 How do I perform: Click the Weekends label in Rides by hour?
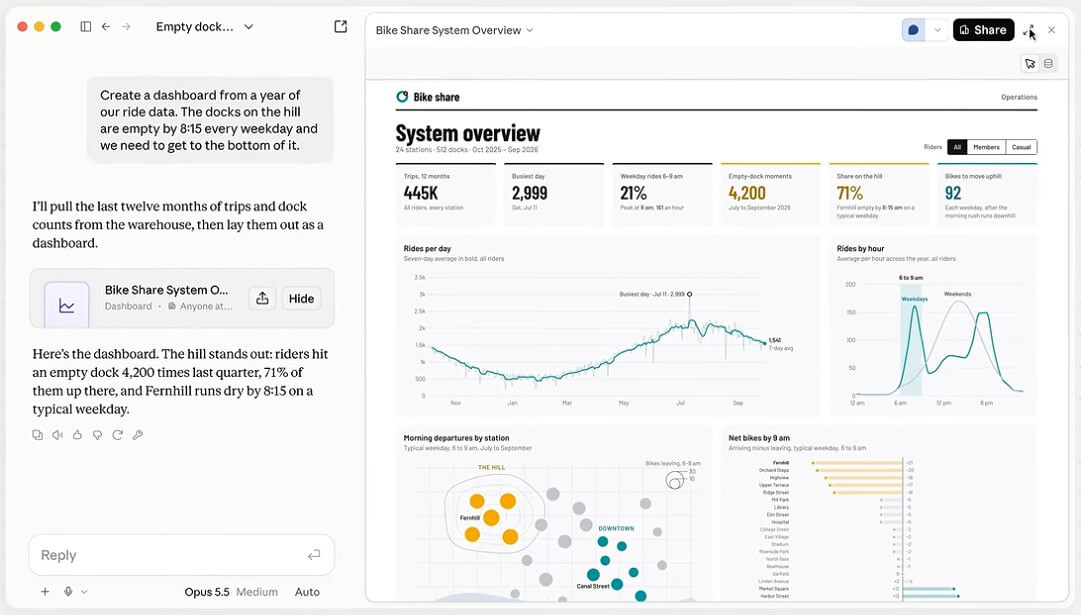[x=957, y=294]
